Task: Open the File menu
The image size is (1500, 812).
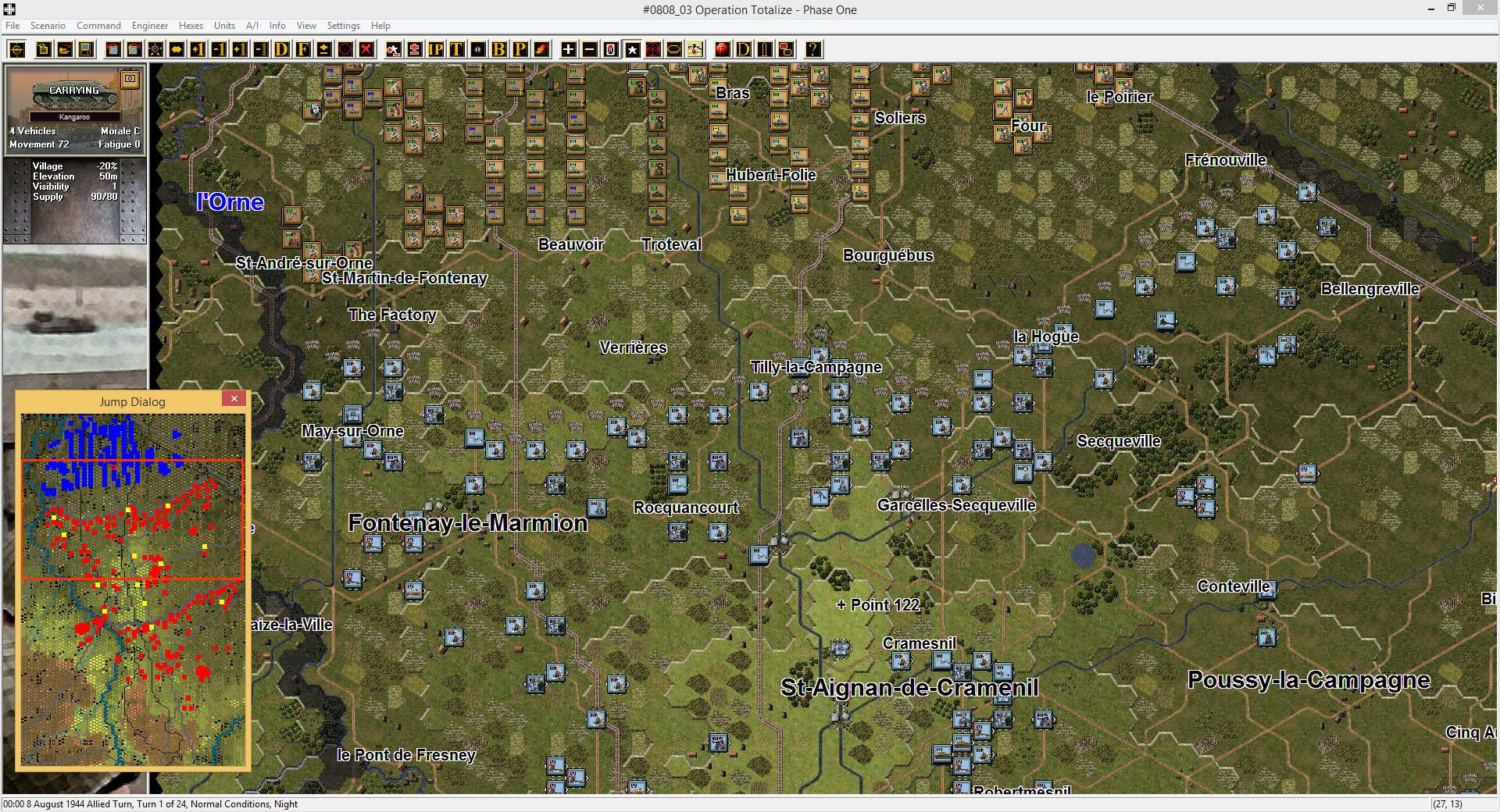Action: tap(12, 26)
